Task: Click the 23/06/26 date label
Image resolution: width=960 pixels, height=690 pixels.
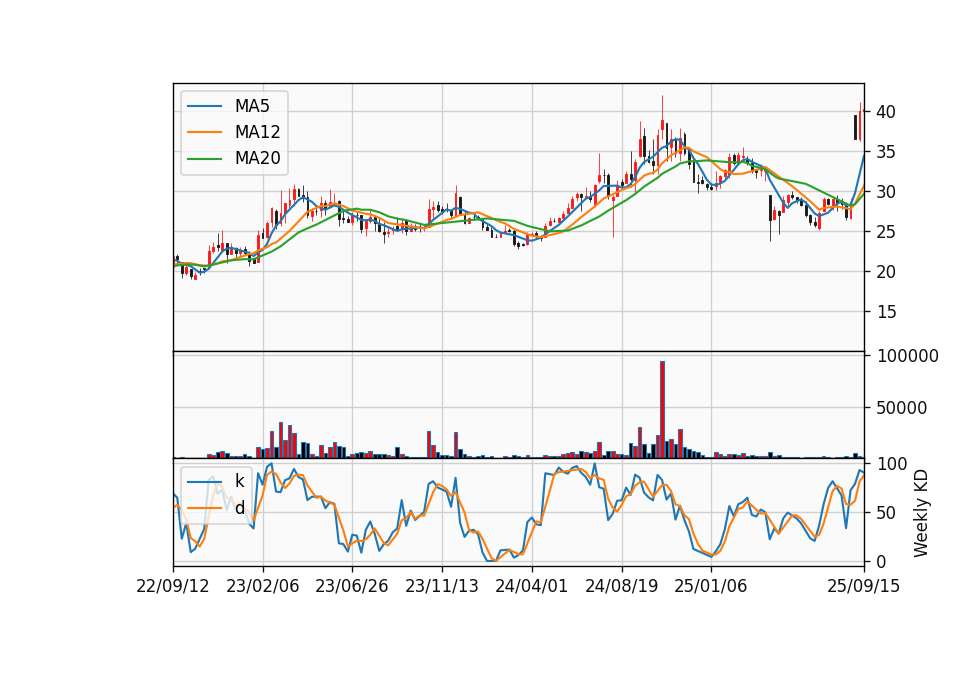Action: coord(351,586)
